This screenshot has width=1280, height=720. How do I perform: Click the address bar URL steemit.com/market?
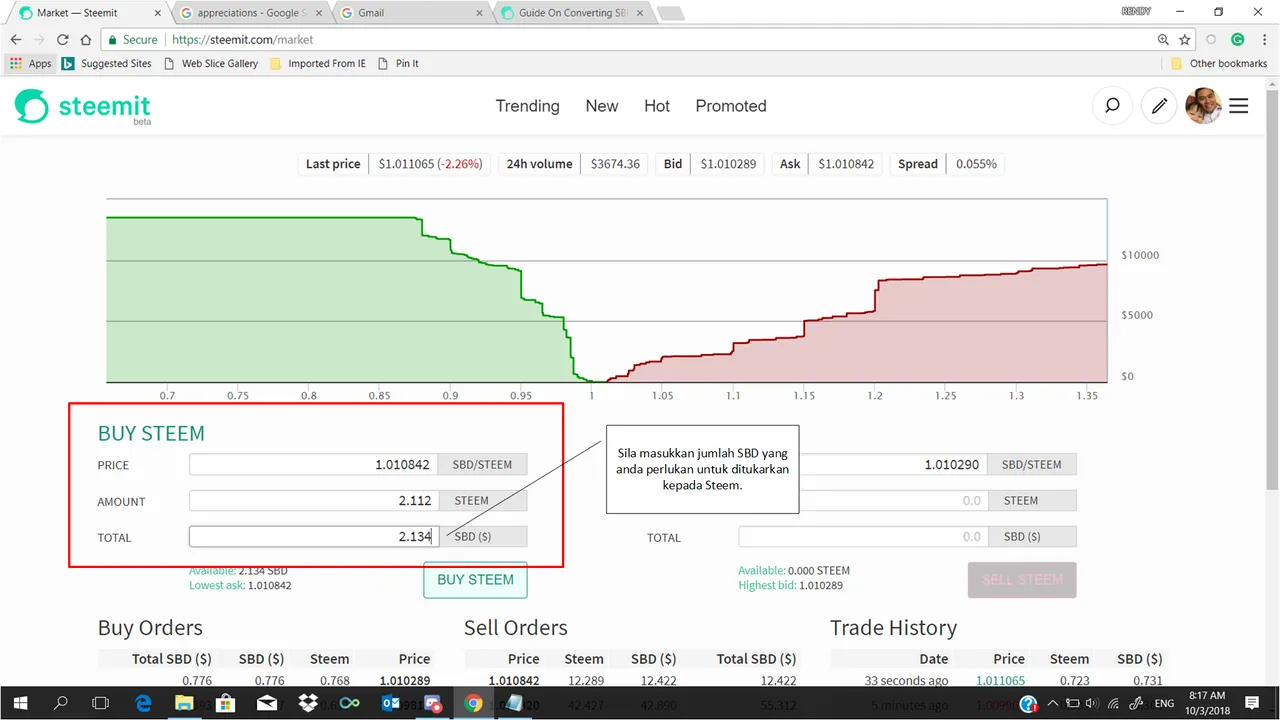(243, 40)
